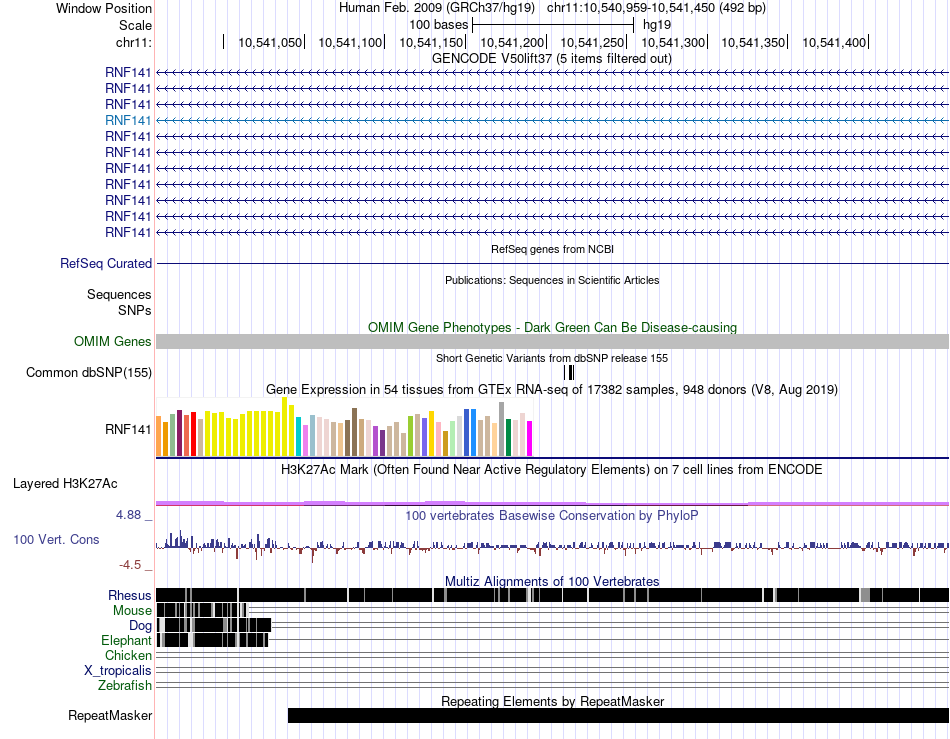Open the 'OMIM Gene Phenotypes' track title
Image resolution: width=950 pixels, height=739 pixels.
click(552, 327)
